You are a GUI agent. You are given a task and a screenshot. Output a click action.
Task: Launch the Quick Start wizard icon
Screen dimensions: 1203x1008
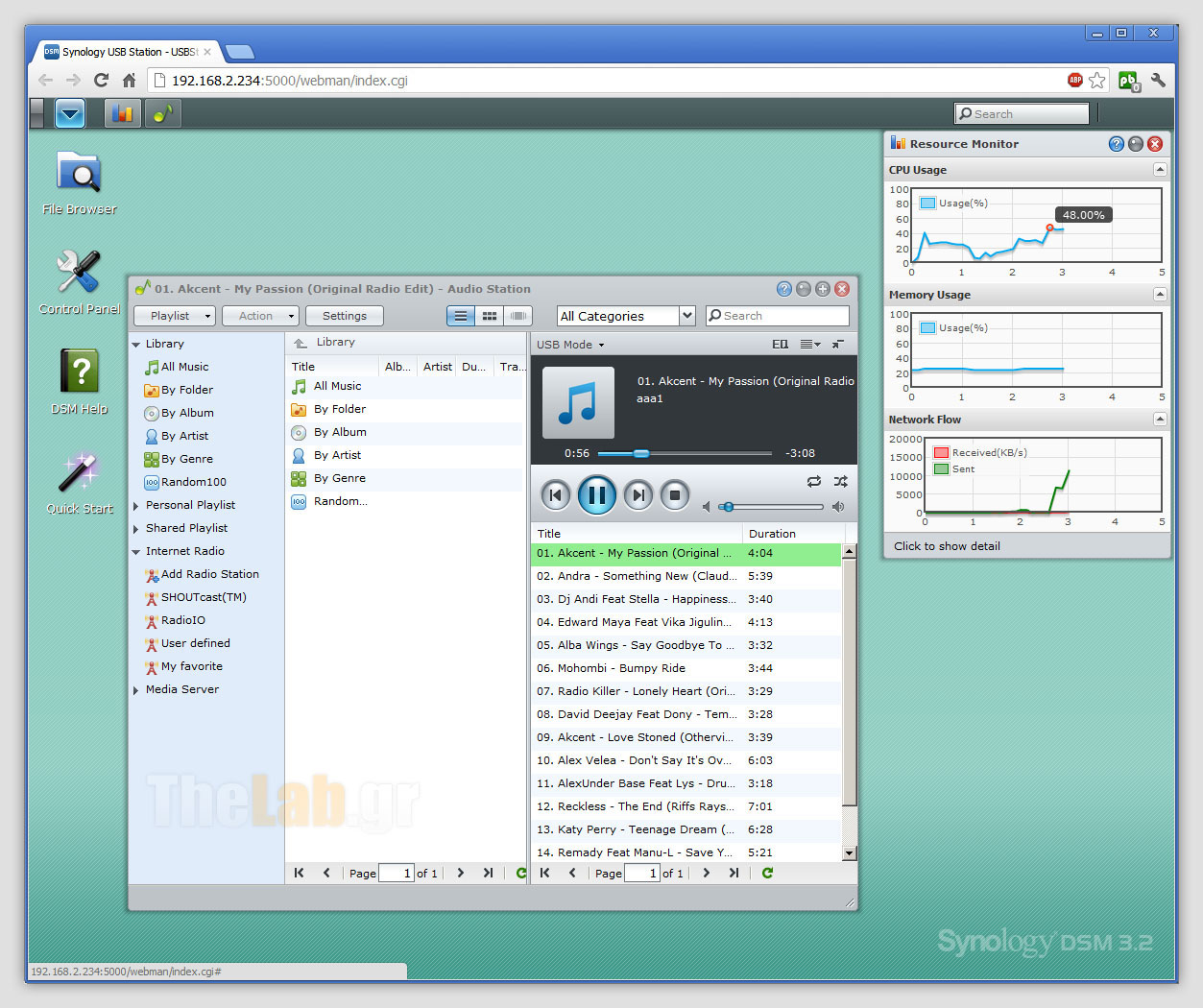click(x=79, y=482)
